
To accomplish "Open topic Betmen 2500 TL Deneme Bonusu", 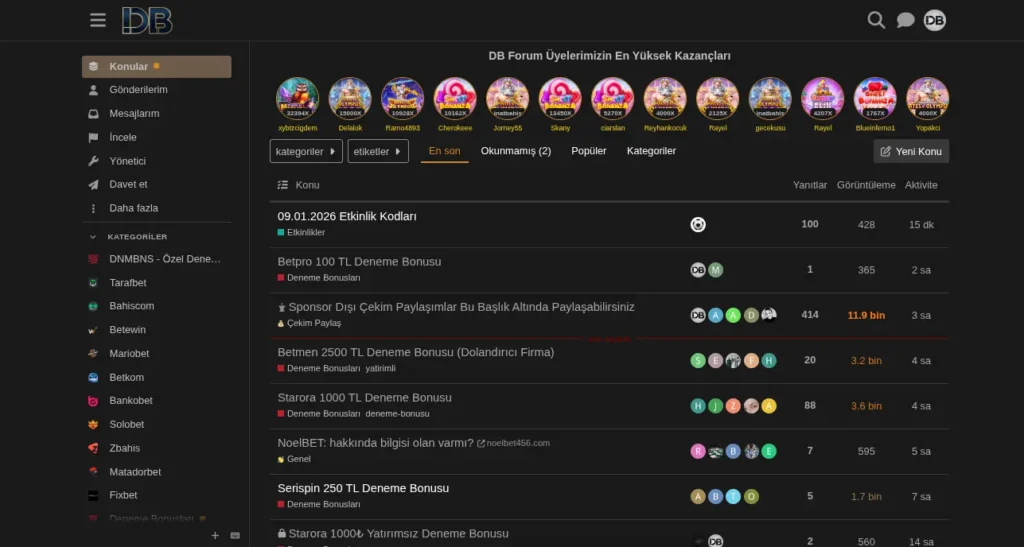I will click(416, 352).
